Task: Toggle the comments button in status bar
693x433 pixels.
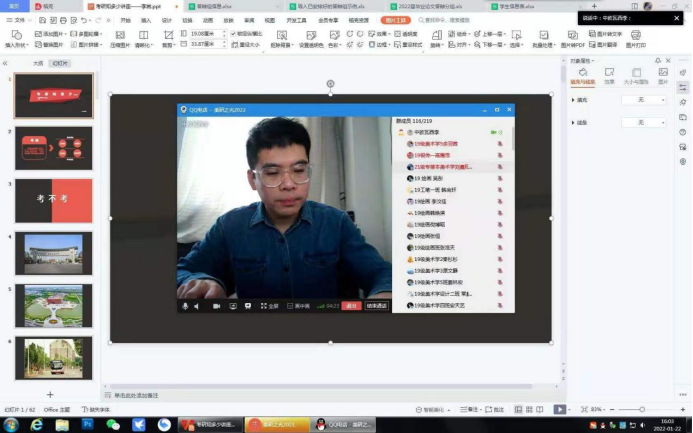Action: pos(495,410)
